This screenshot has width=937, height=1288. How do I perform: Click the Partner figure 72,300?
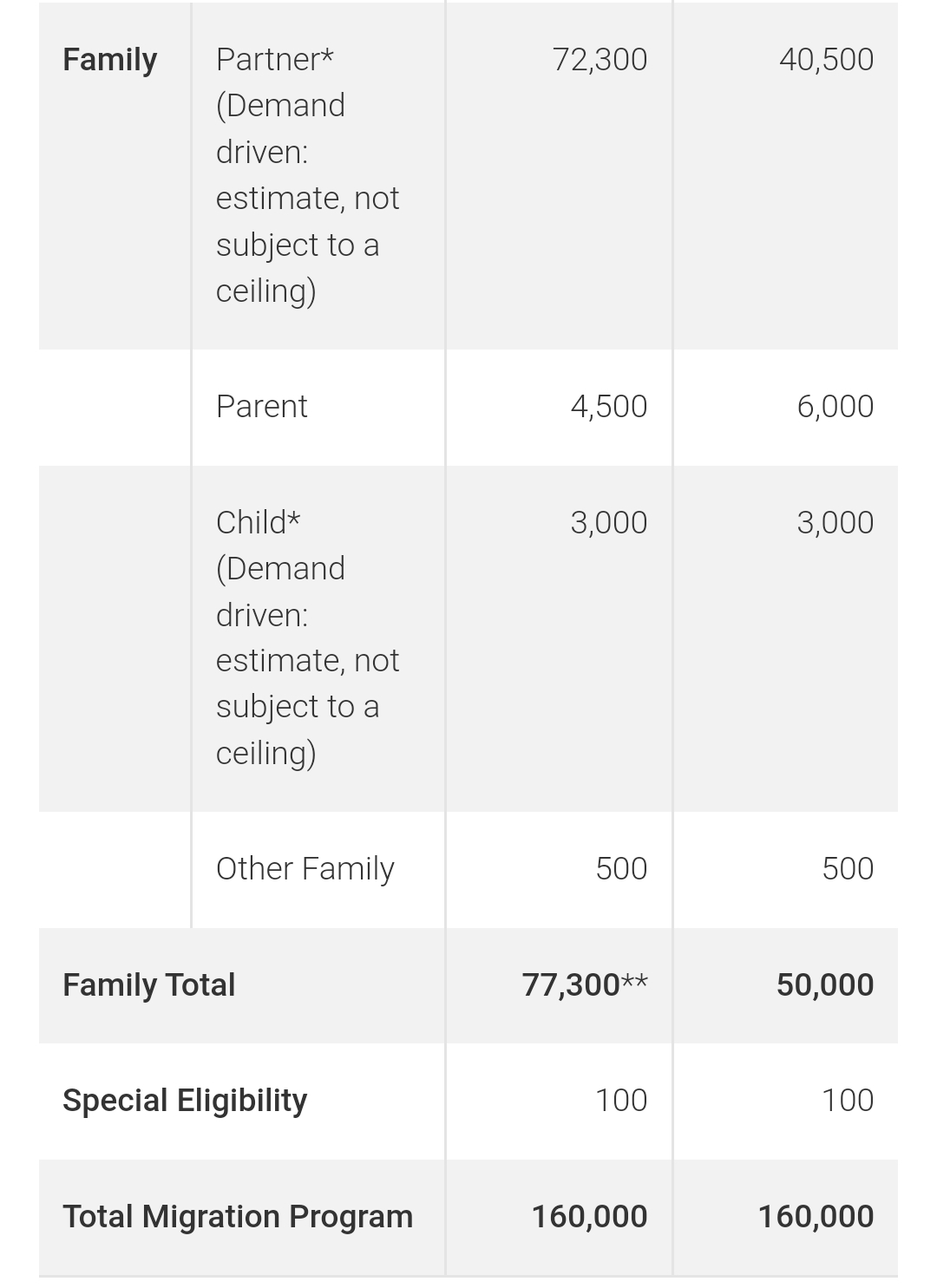pyautogui.click(x=600, y=60)
